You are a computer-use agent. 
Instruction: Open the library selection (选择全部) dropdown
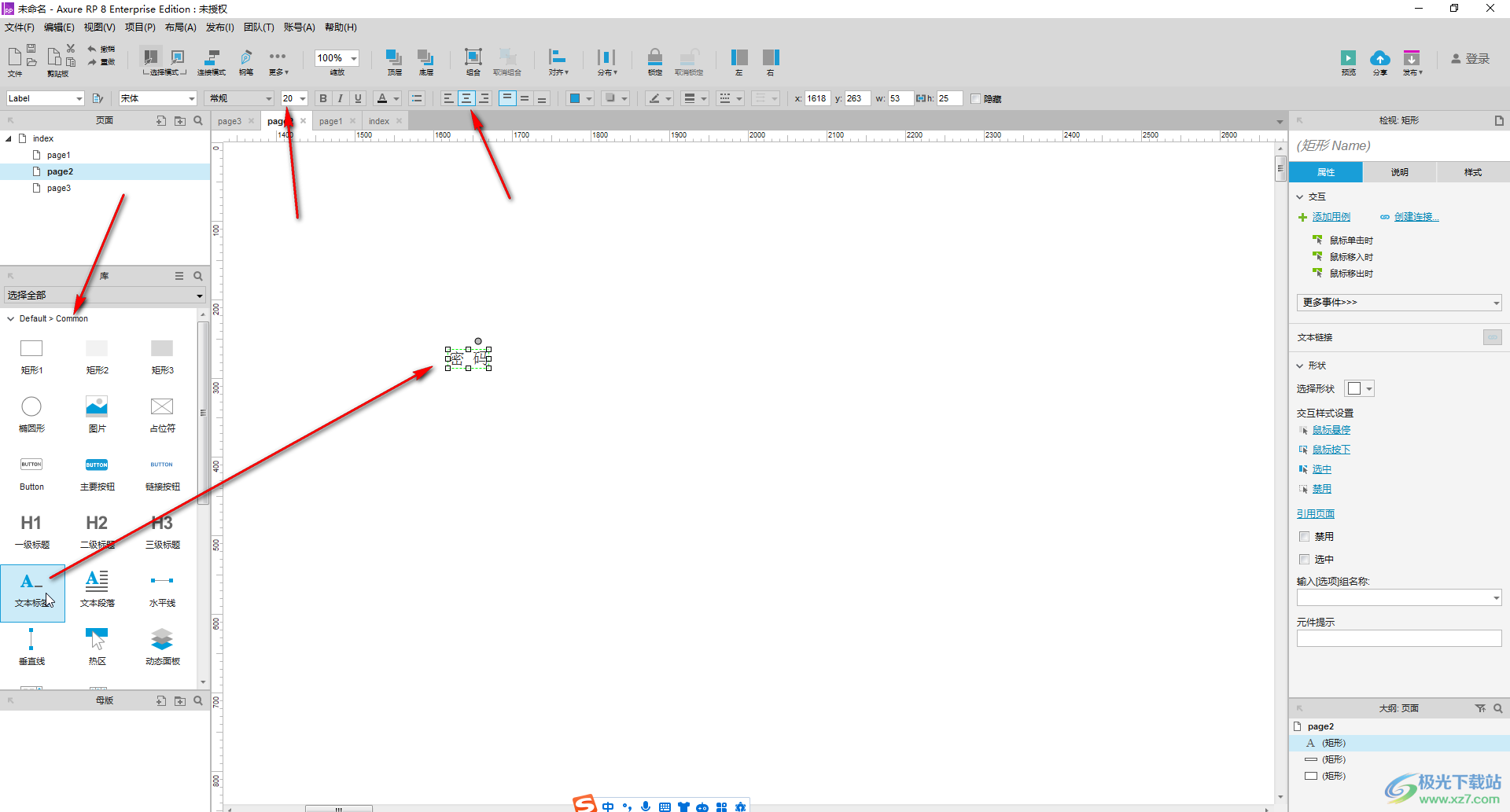click(105, 296)
